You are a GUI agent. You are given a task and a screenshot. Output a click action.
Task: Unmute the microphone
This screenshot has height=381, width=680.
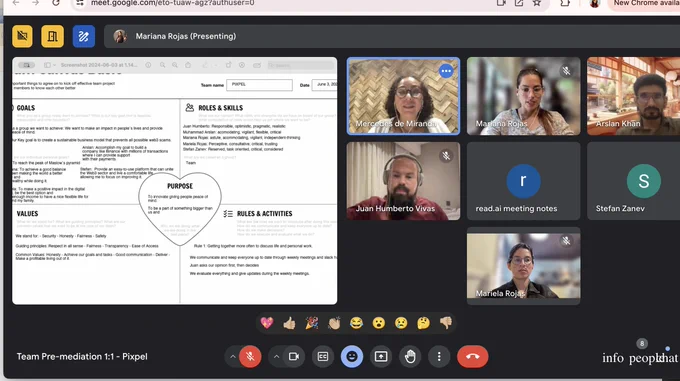(x=250, y=357)
